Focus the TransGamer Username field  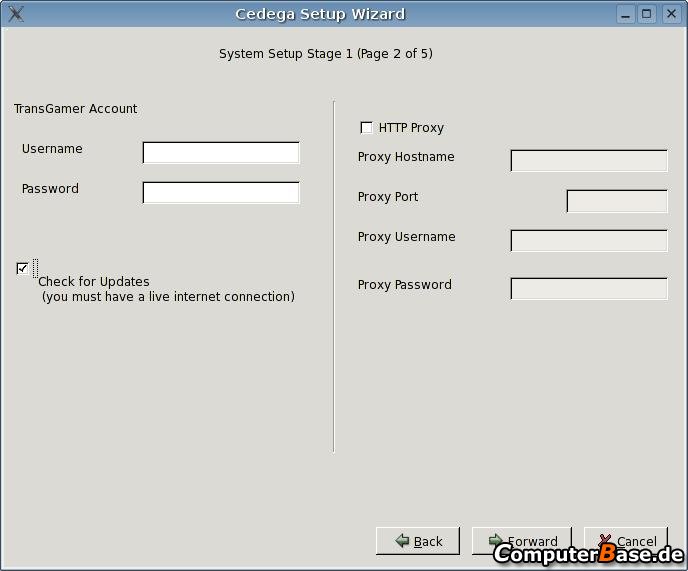[221, 153]
